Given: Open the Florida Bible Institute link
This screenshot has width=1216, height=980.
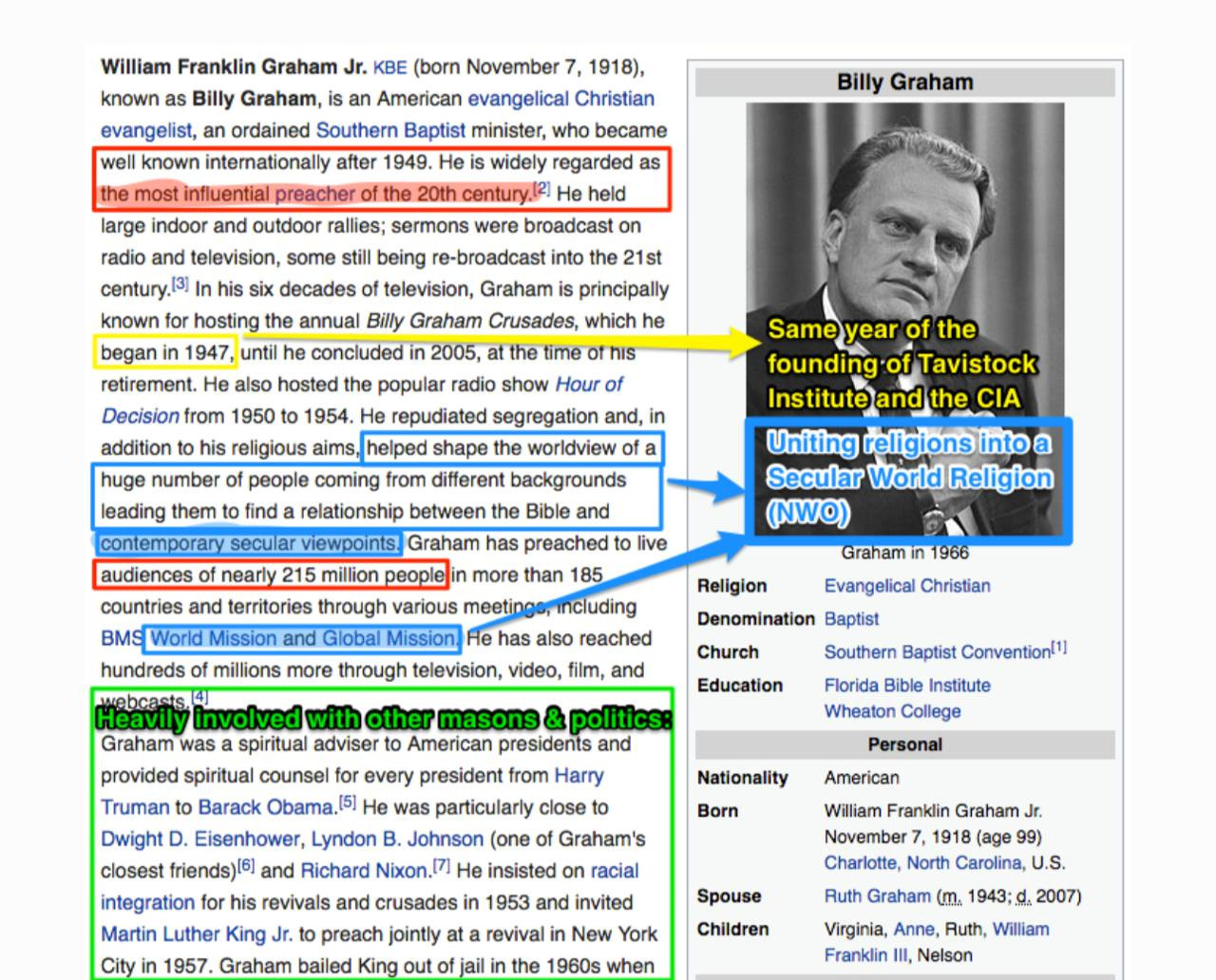Looking at the screenshot, I should (x=906, y=686).
